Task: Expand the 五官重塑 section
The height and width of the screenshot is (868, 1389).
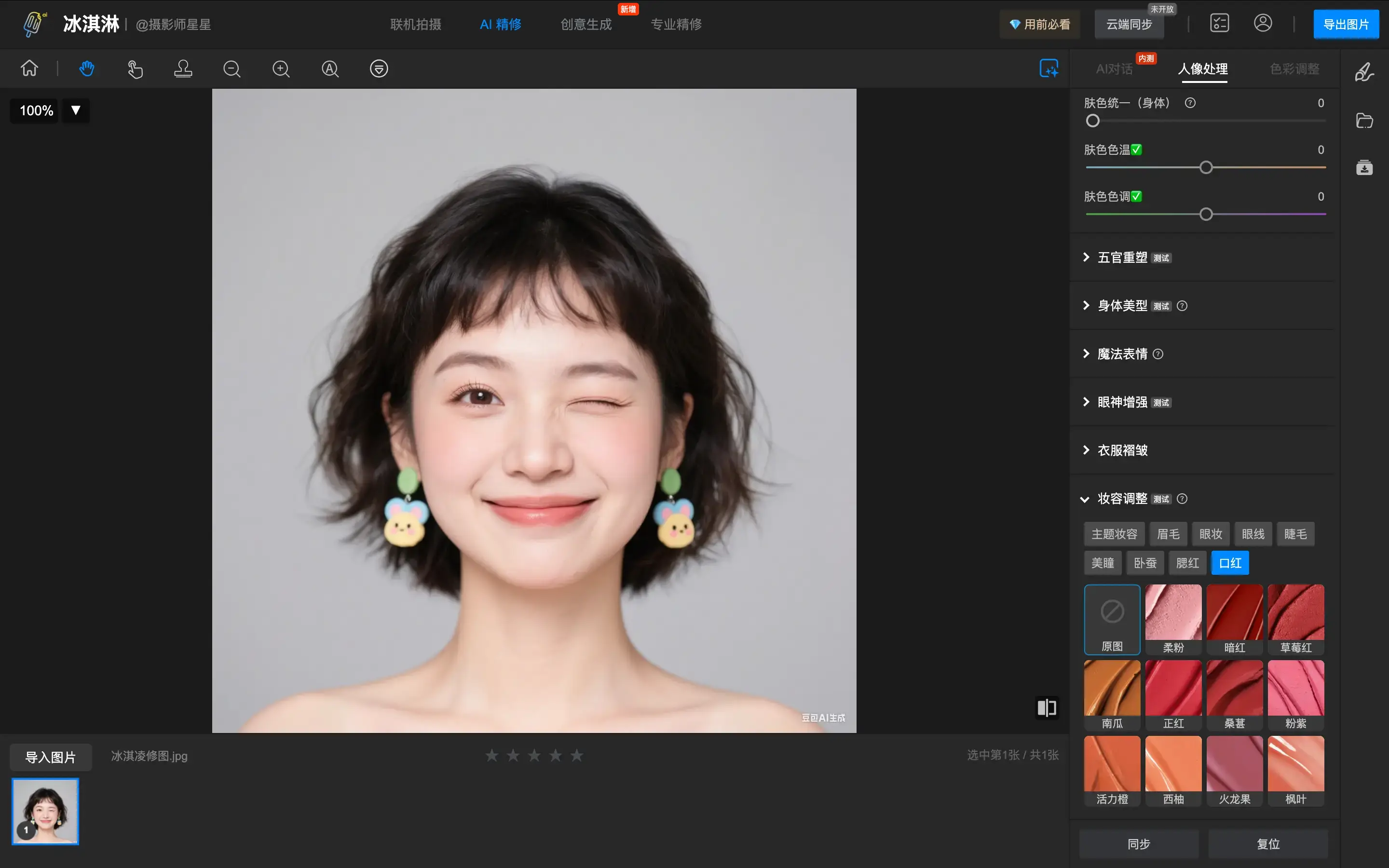Action: pos(1123,257)
